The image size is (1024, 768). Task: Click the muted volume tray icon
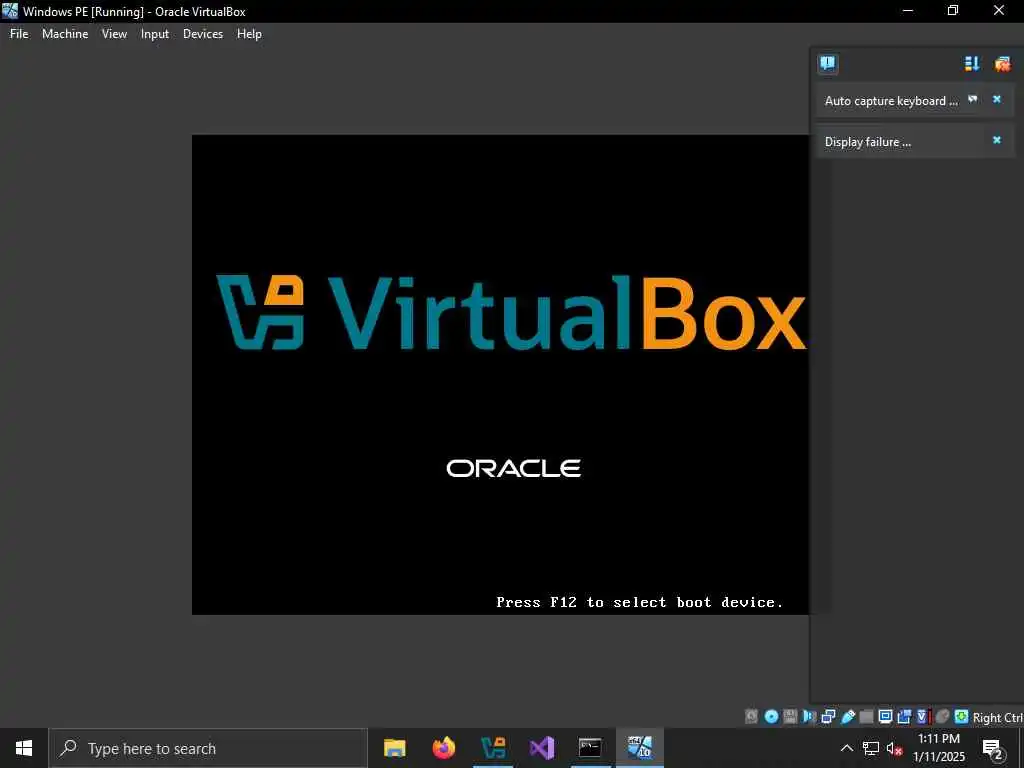click(895, 748)
